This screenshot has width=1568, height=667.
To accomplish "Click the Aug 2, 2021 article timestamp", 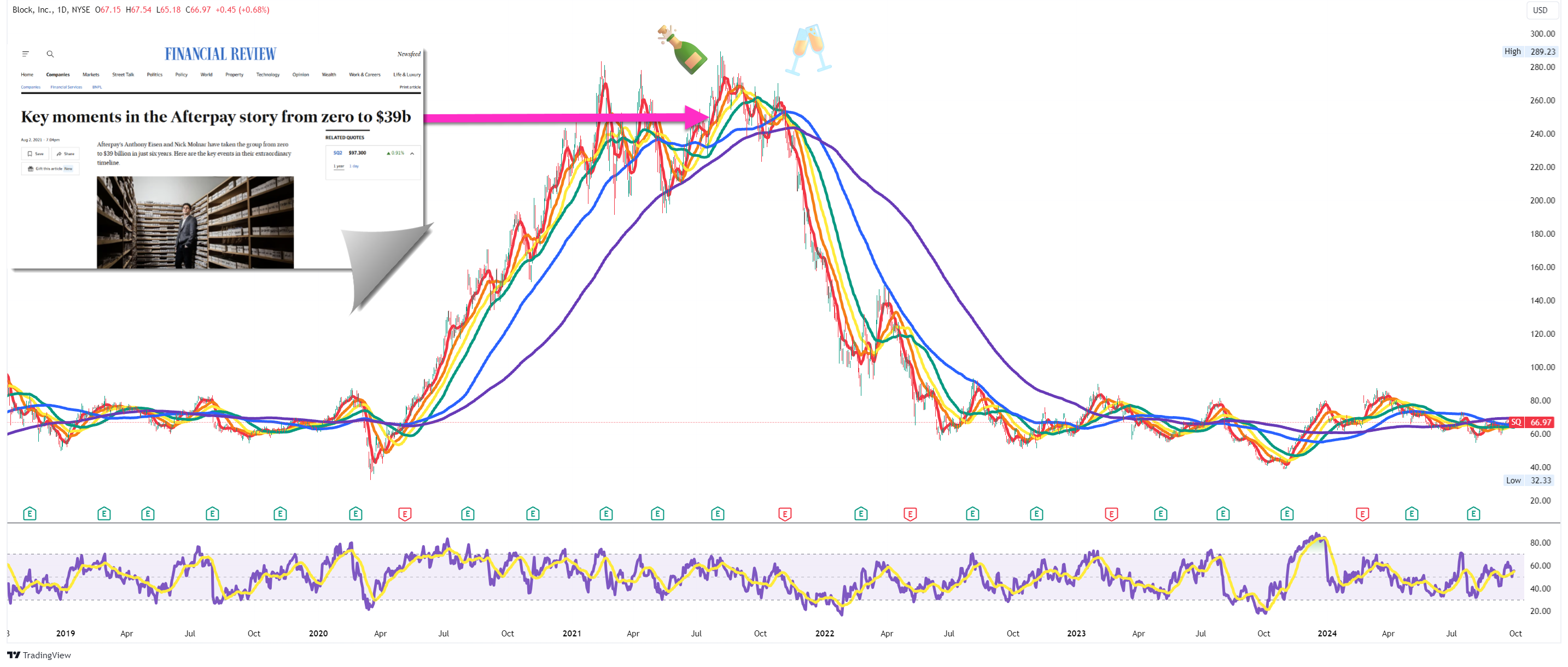I will 40,140.
